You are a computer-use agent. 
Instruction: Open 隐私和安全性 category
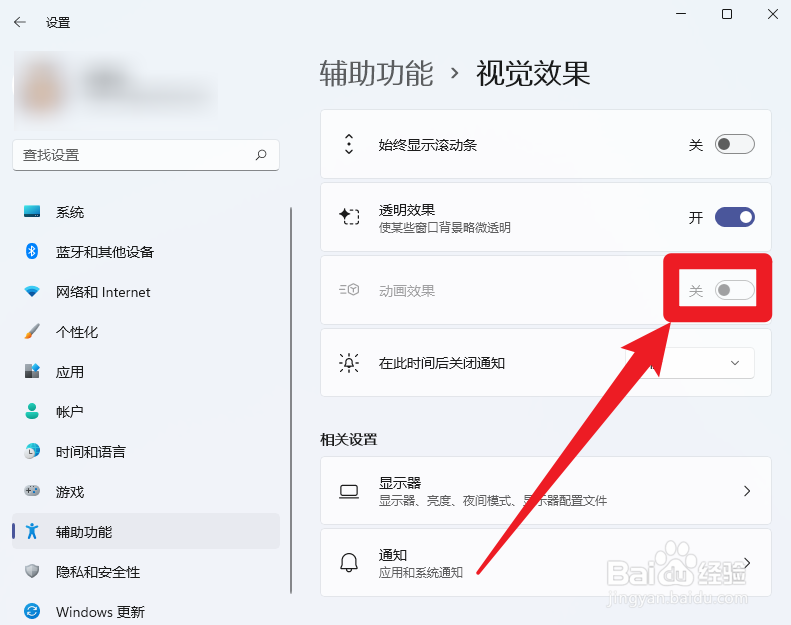coord(146,571)
